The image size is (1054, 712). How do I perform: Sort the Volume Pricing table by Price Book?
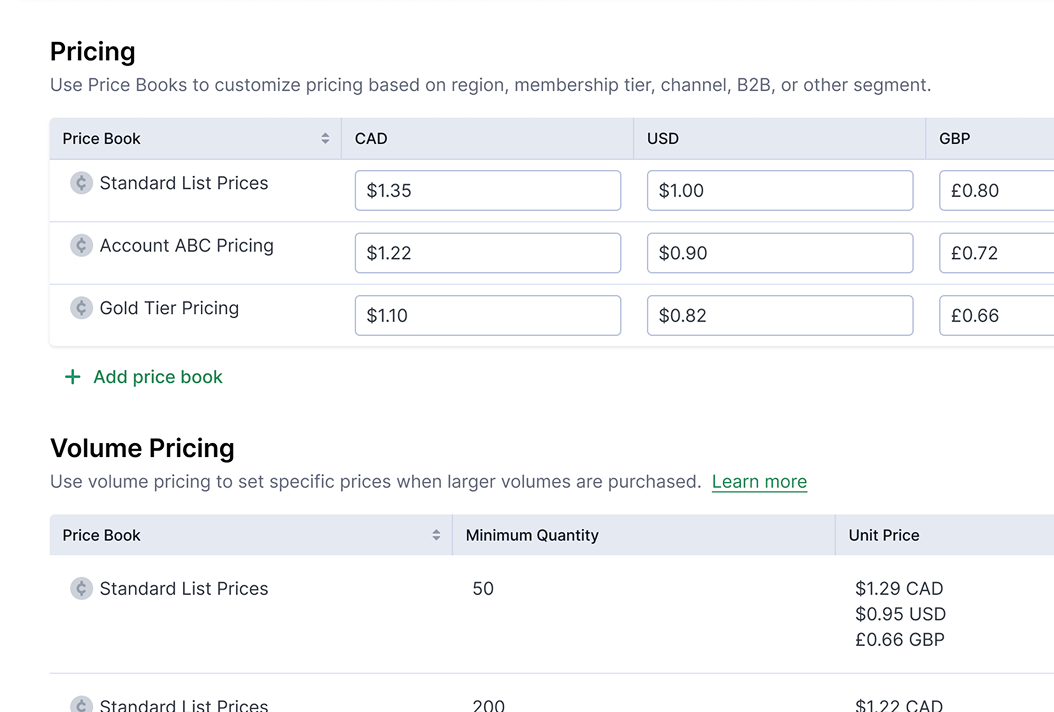(436, 536)
